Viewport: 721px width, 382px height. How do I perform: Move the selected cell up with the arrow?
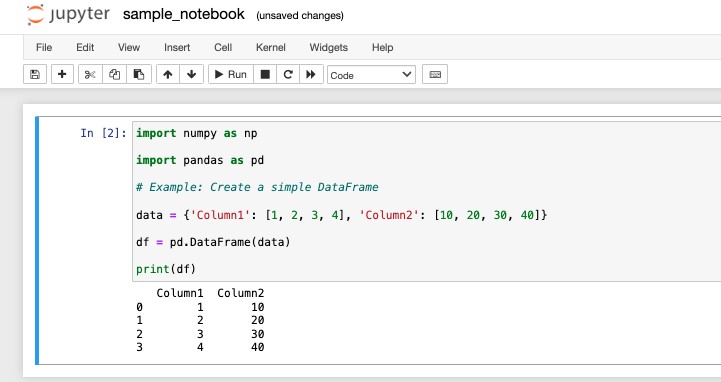coord(168,74)
